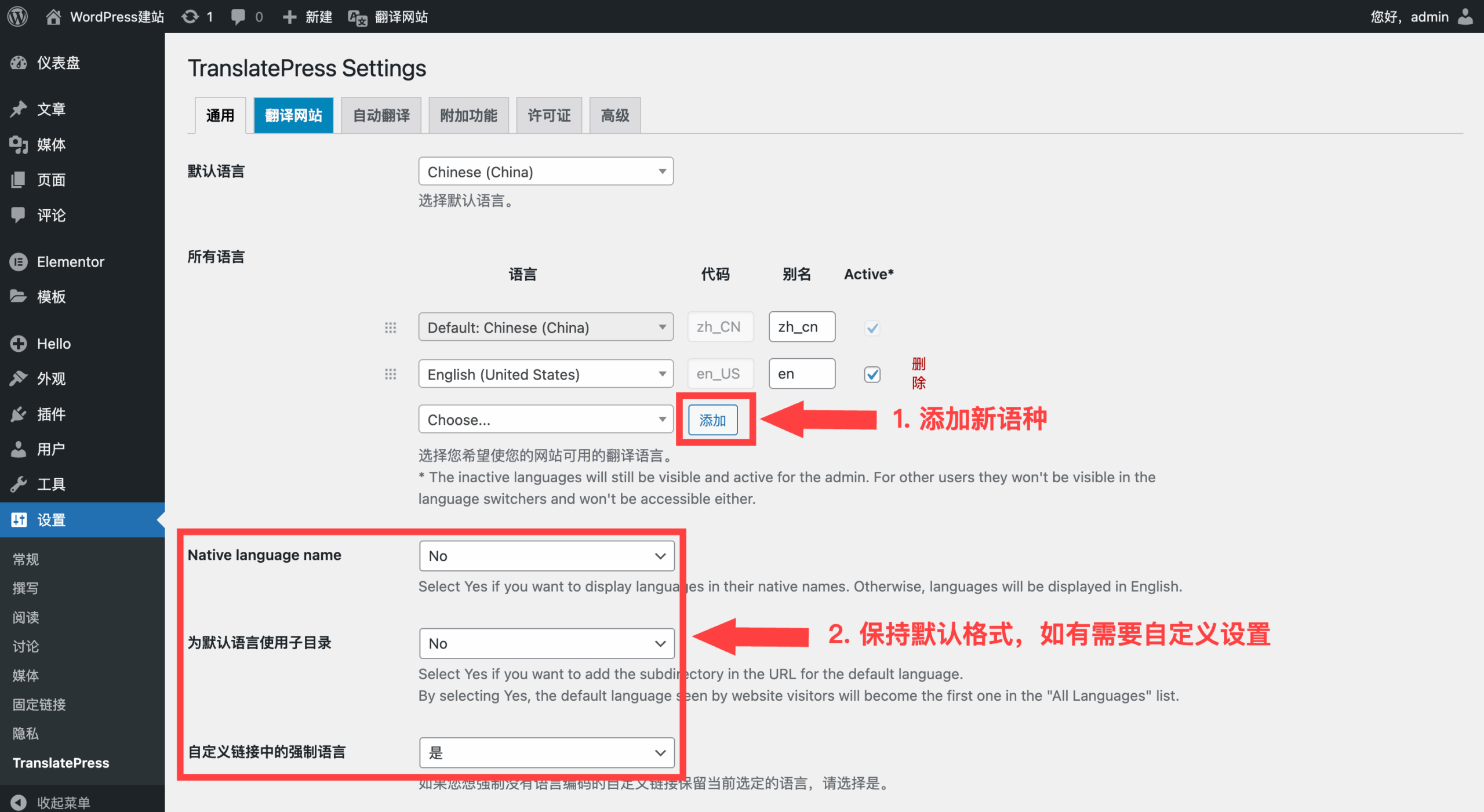
Task: Click the 添加 button
Action: tap(712, 420)
